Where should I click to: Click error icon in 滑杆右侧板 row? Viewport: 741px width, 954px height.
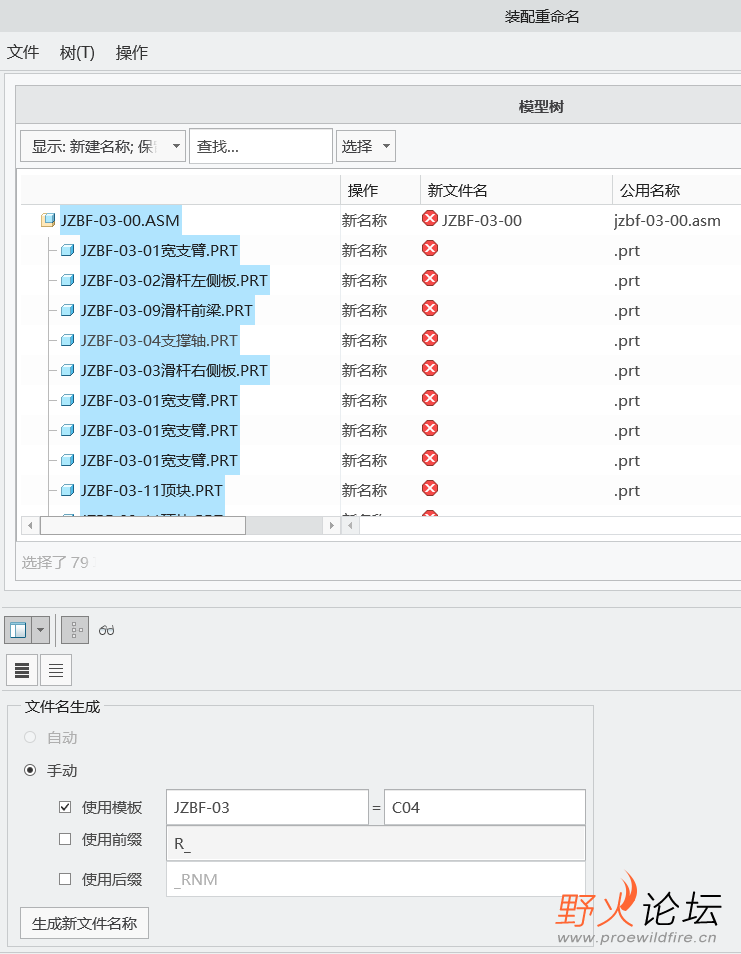tap(430, 368)
